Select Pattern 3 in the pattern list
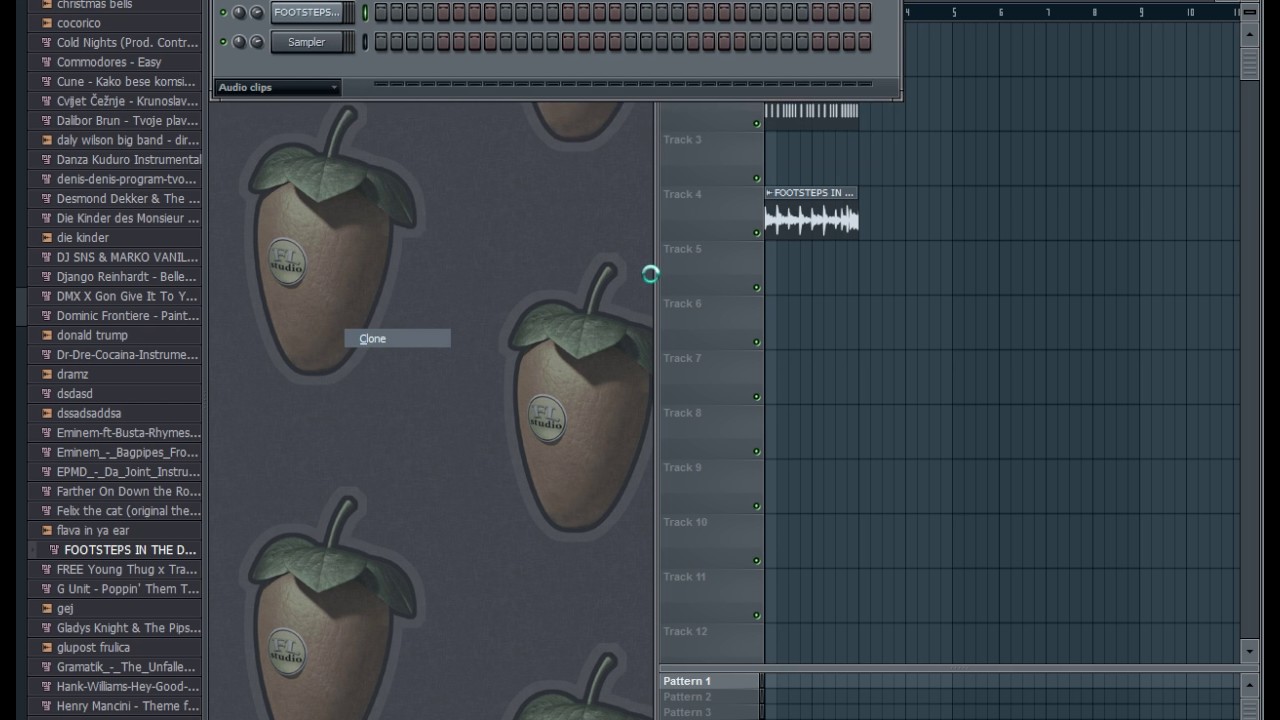 point(709,712)
